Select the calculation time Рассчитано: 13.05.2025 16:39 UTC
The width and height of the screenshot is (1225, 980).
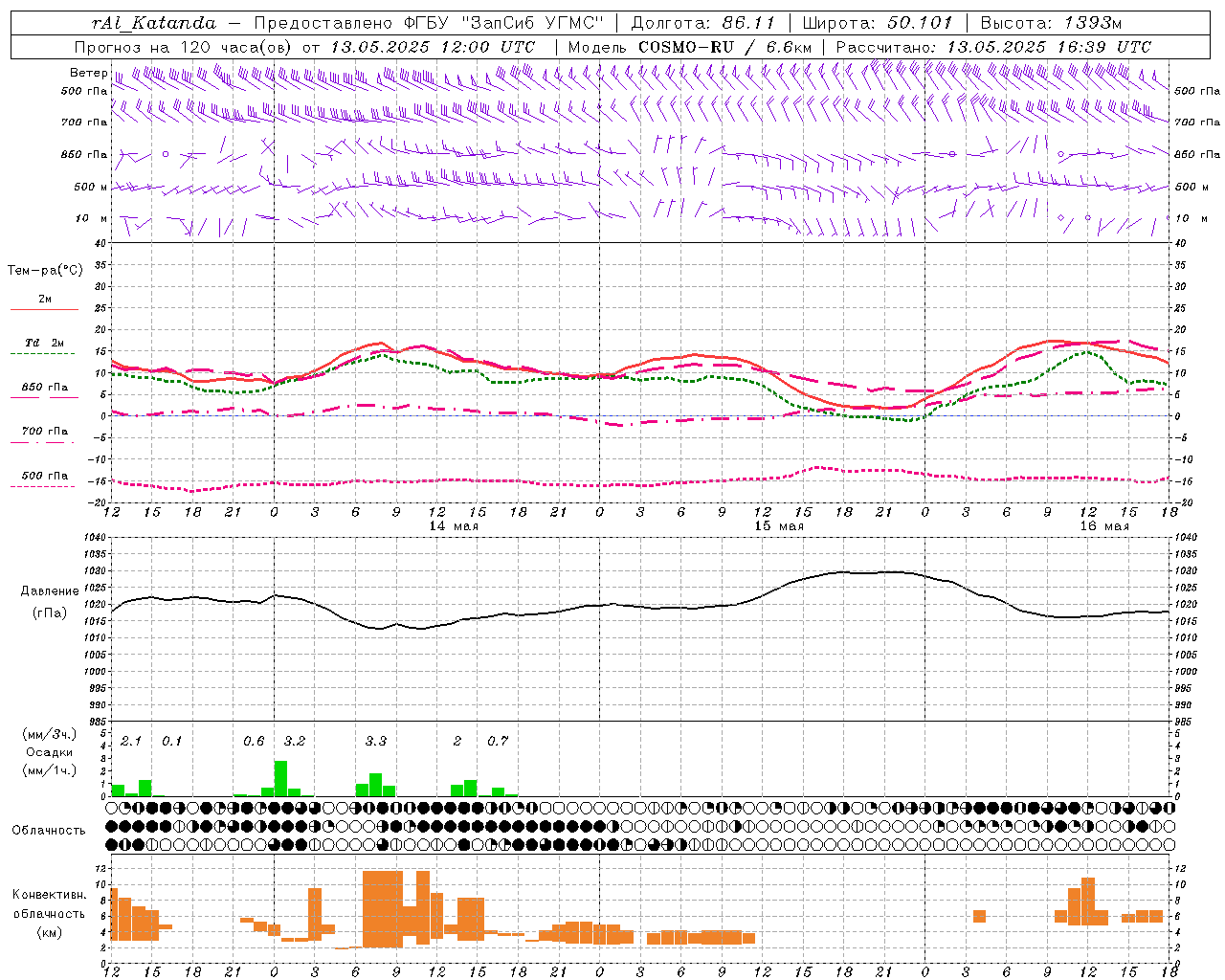point(993,47)
